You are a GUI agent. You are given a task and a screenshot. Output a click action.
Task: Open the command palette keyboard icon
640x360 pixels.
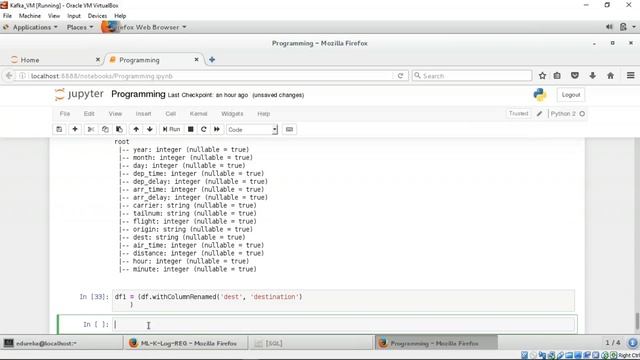tap(289, 129)
